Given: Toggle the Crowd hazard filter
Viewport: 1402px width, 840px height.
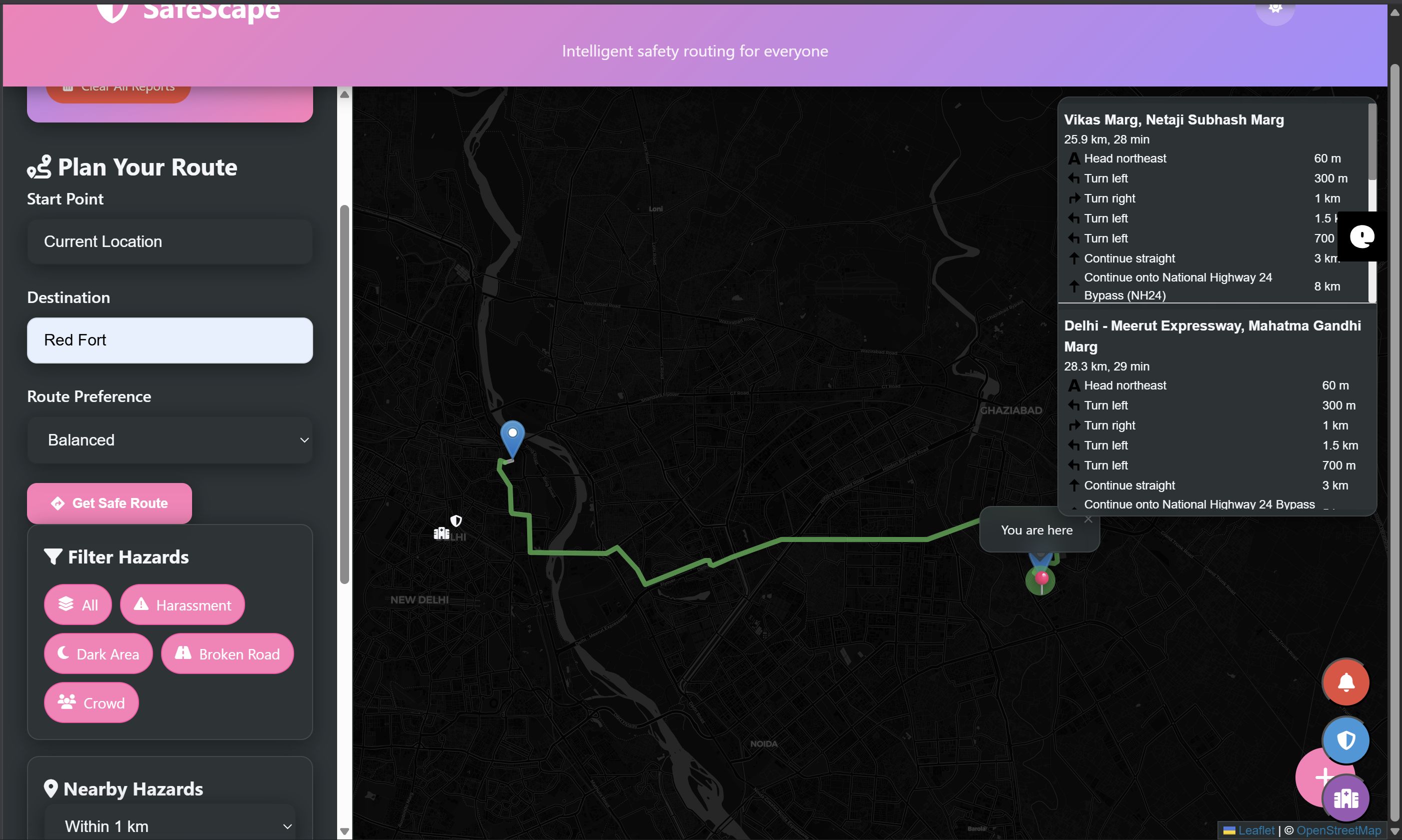Looking at the screenshot, I should (91, 702).
